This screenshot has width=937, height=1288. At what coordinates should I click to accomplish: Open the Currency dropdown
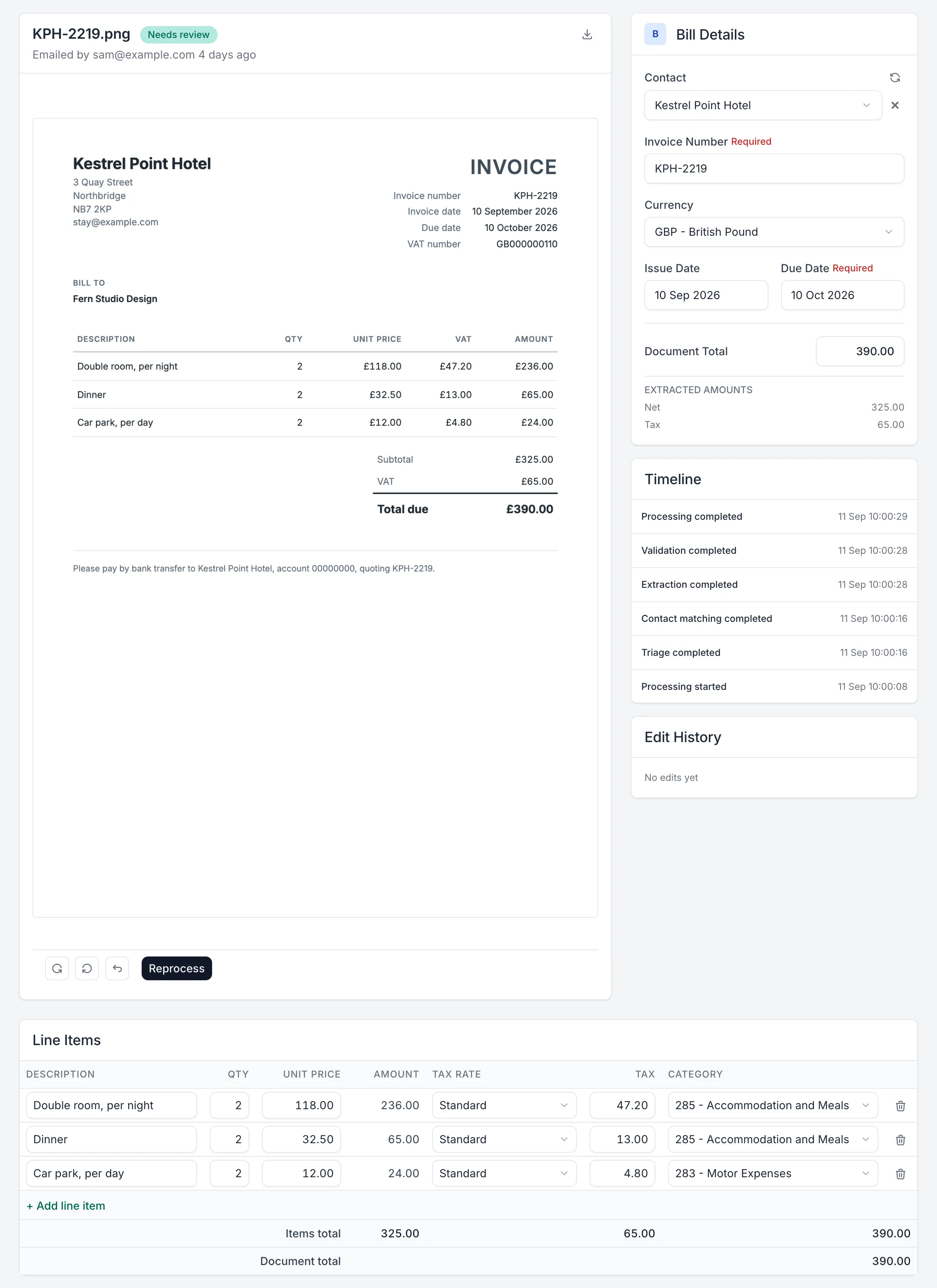click(774, 232)
